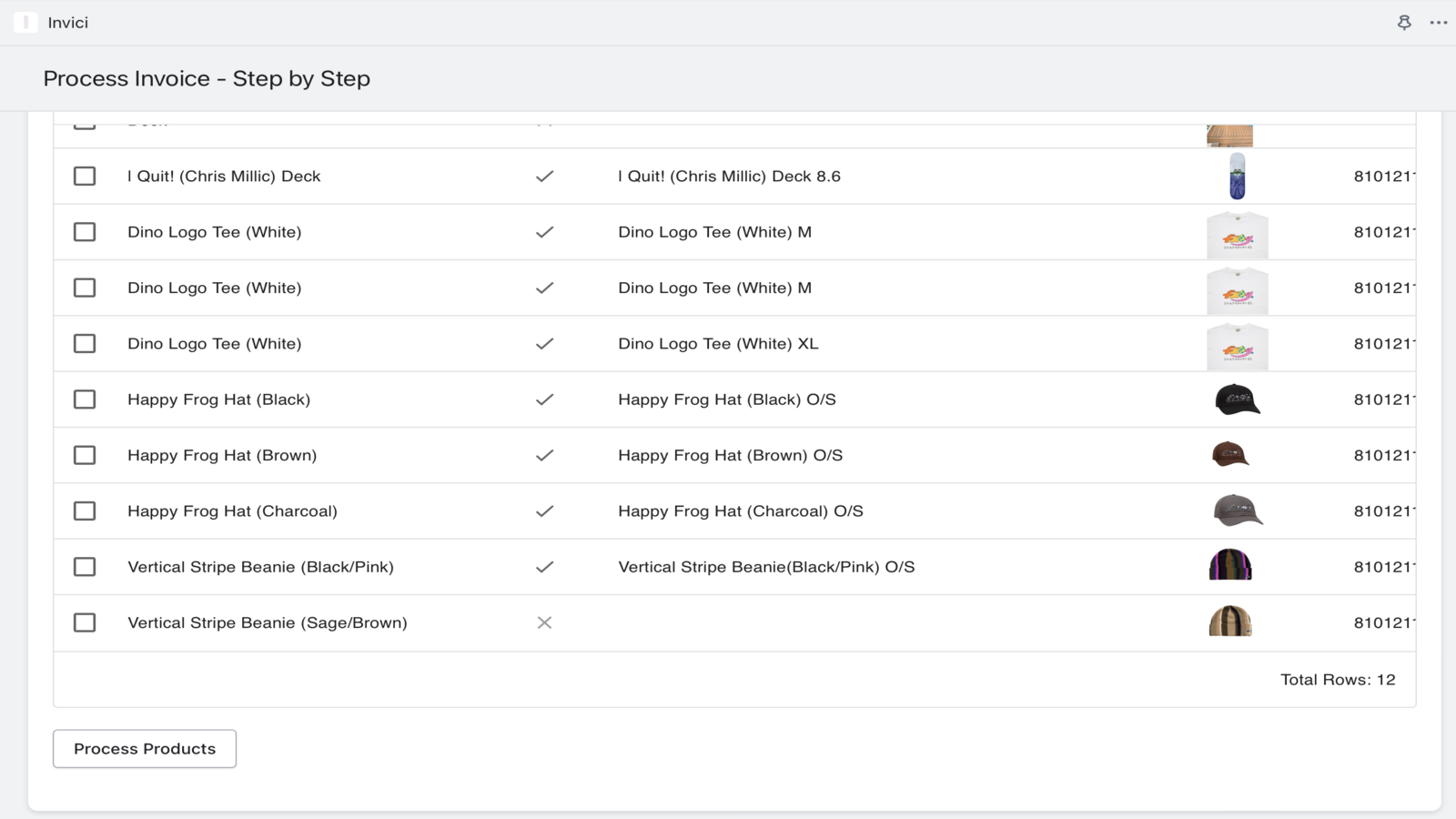Click the pin icon in top bar
Viewport: 1456px width, 819px height.
pyautogui.click(x=1404, y=23)
